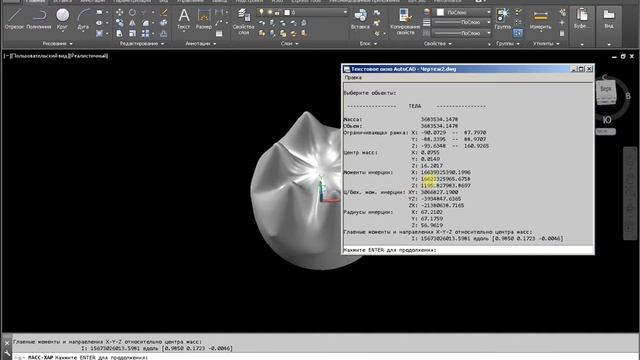Click the [Реалистичный] visual style control
The image size is (640, 360).
89,56
